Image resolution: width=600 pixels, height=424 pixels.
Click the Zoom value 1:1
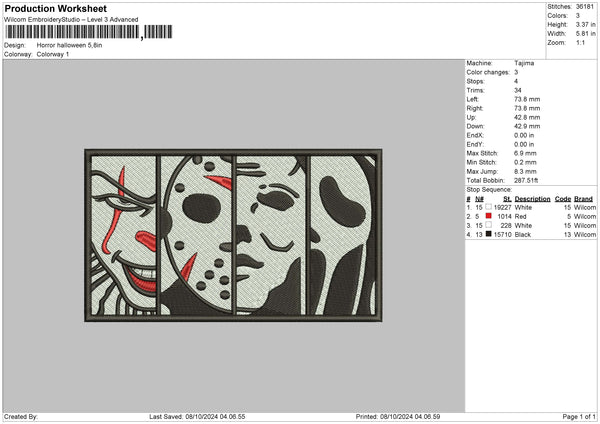580,42
